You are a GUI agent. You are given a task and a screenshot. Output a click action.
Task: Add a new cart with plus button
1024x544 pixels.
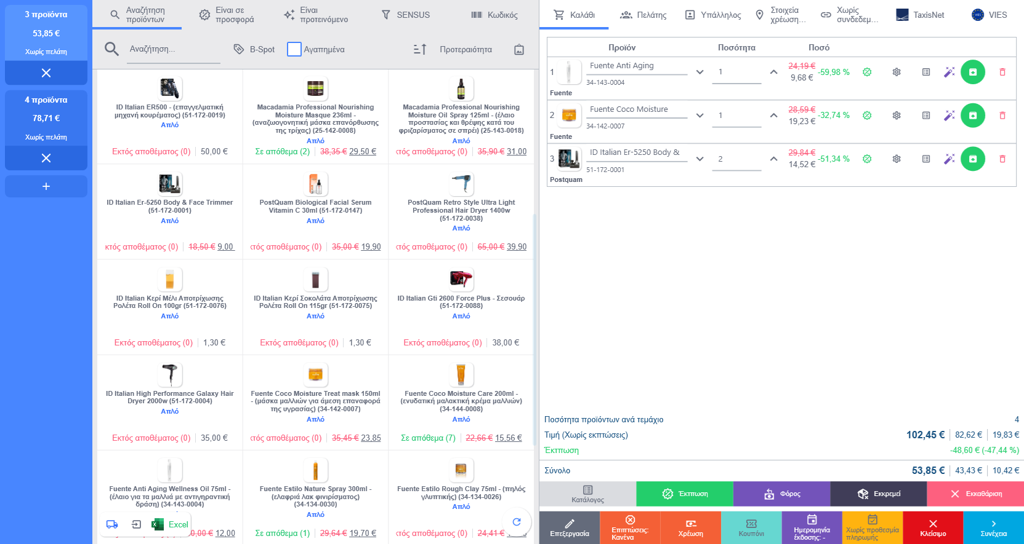[46, 186]
